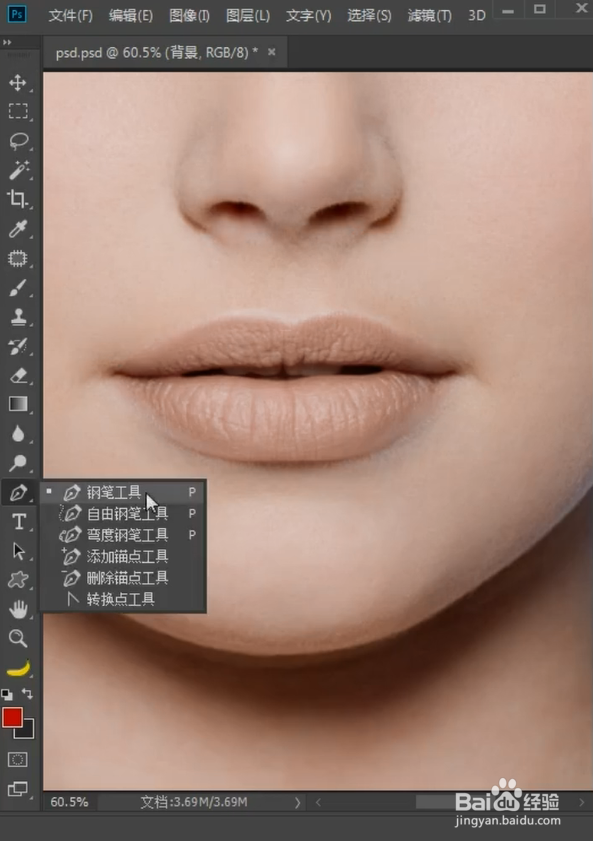This screenshot has width=593, height=841.
Task: Click the horizontal scrollbar left arrow
Action: 318,802
